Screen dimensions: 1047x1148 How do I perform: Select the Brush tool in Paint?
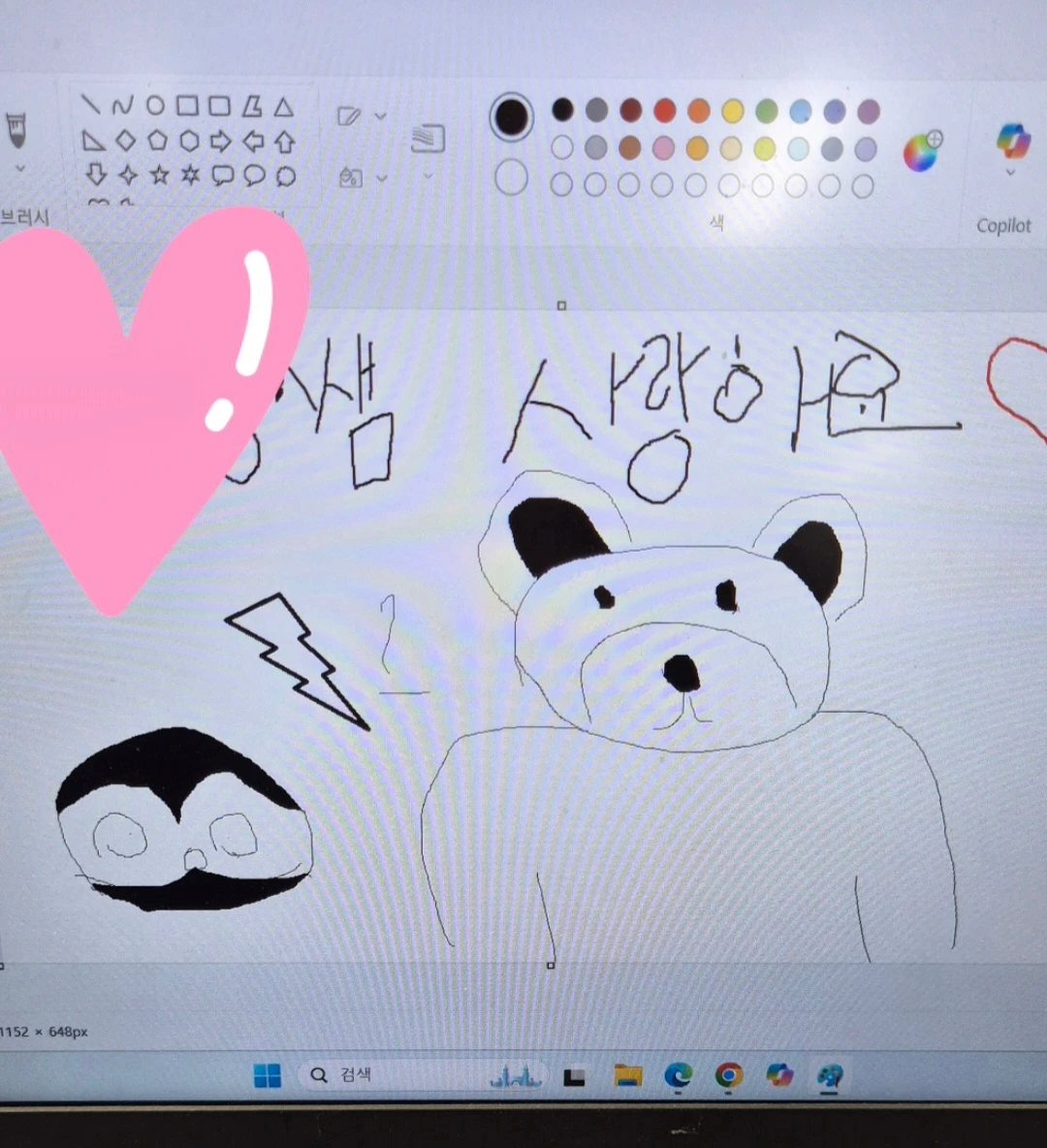(16, 130)
